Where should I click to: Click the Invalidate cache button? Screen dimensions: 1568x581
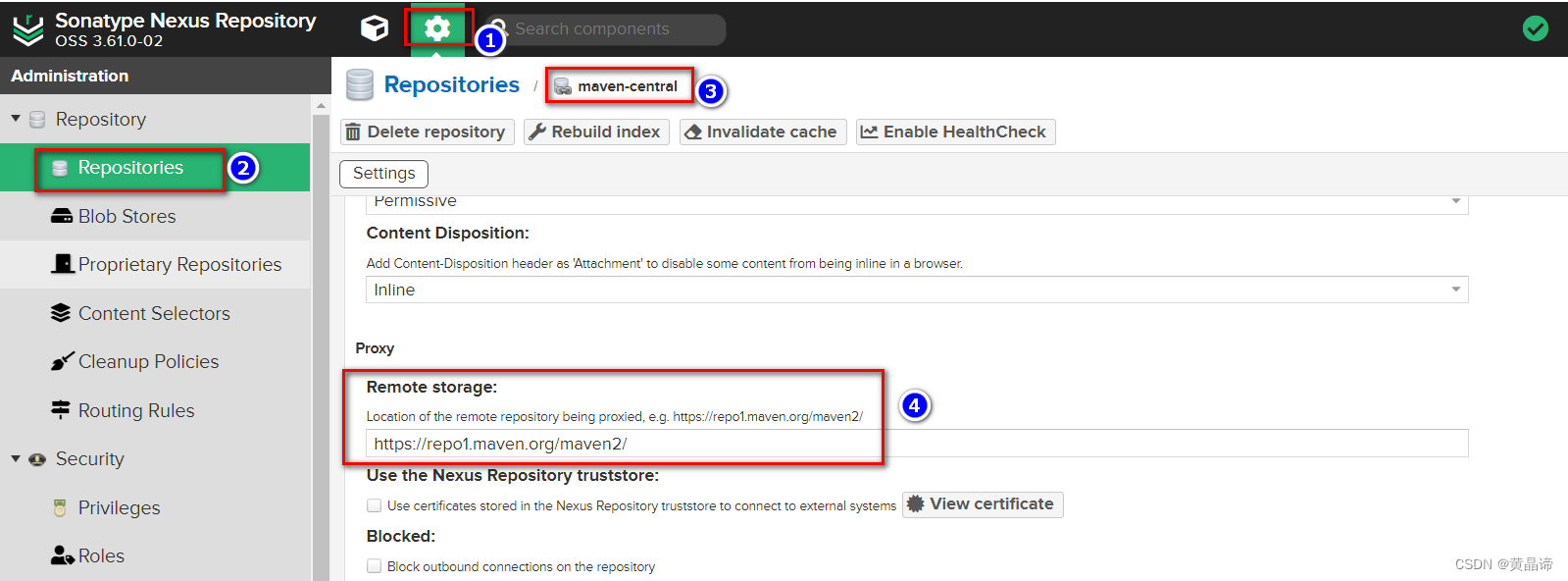pyautogui.click(x=763, y=132)
